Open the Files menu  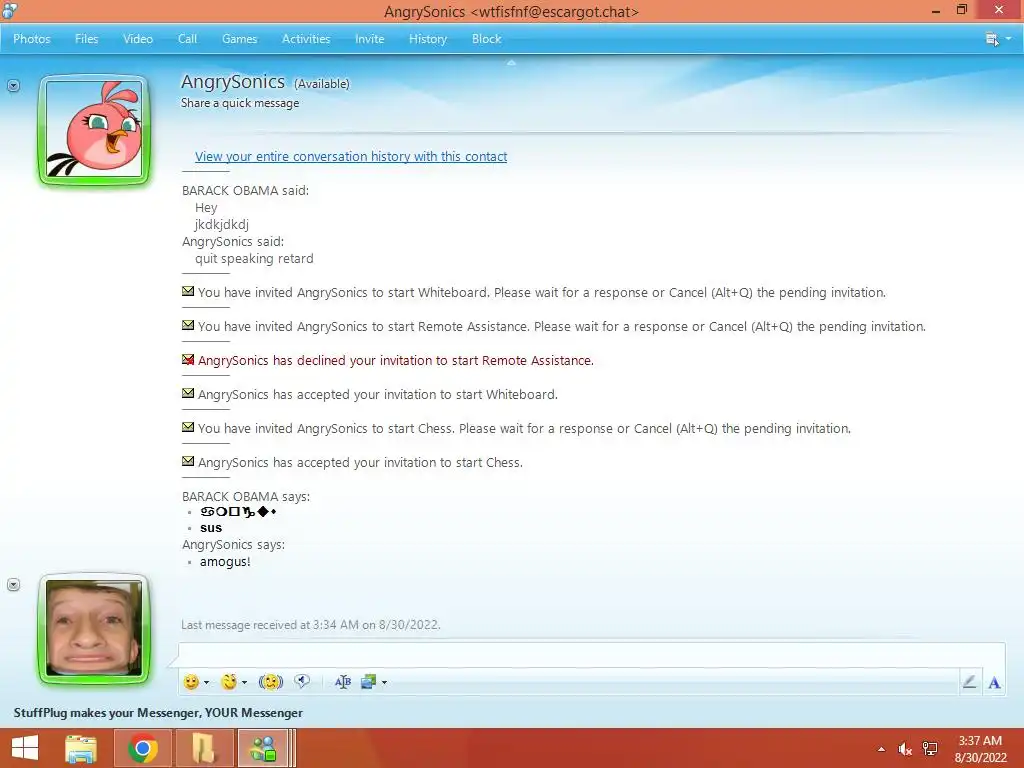tap(86, 39)
